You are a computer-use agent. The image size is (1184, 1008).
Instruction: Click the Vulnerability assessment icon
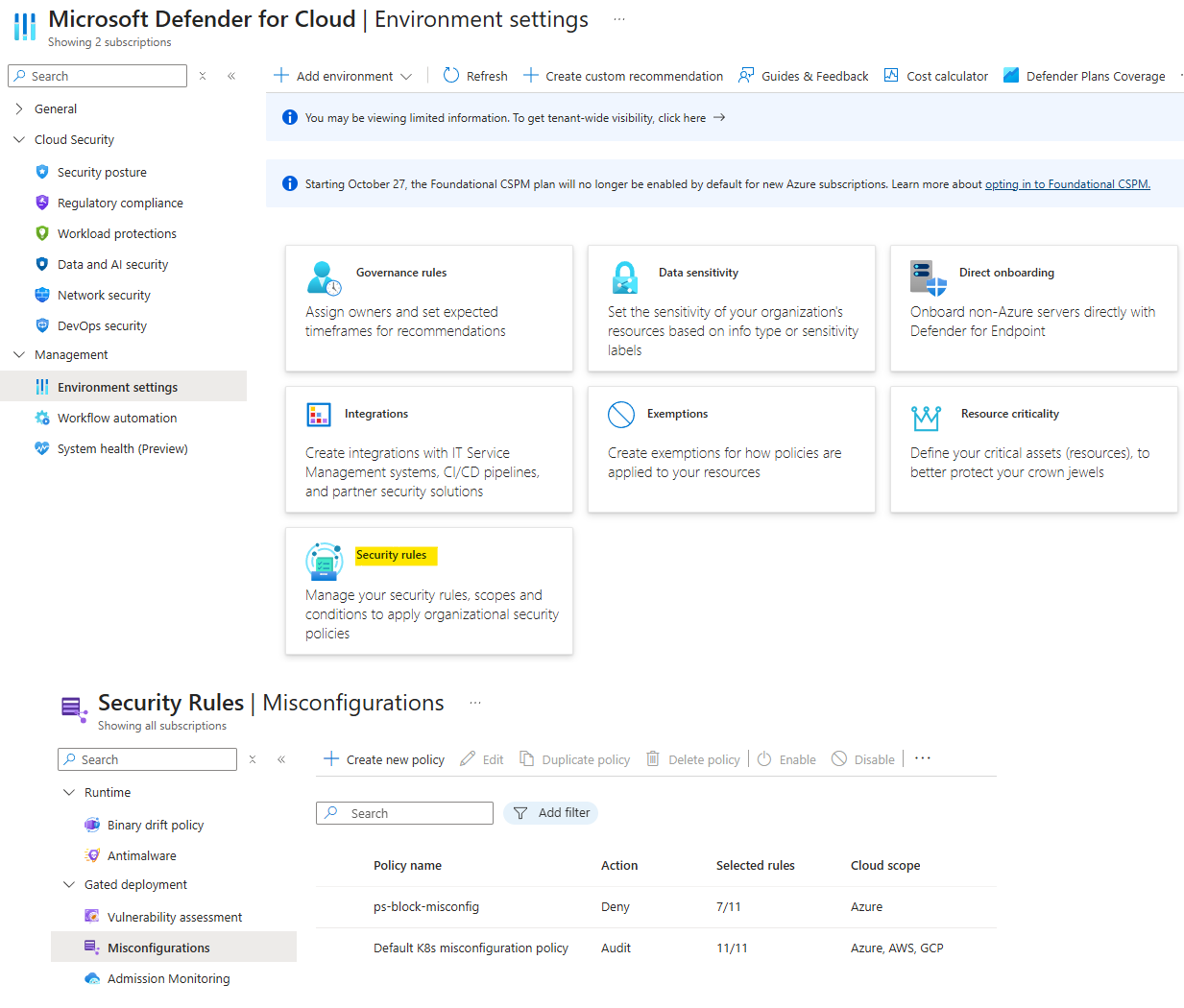[92, 917]
